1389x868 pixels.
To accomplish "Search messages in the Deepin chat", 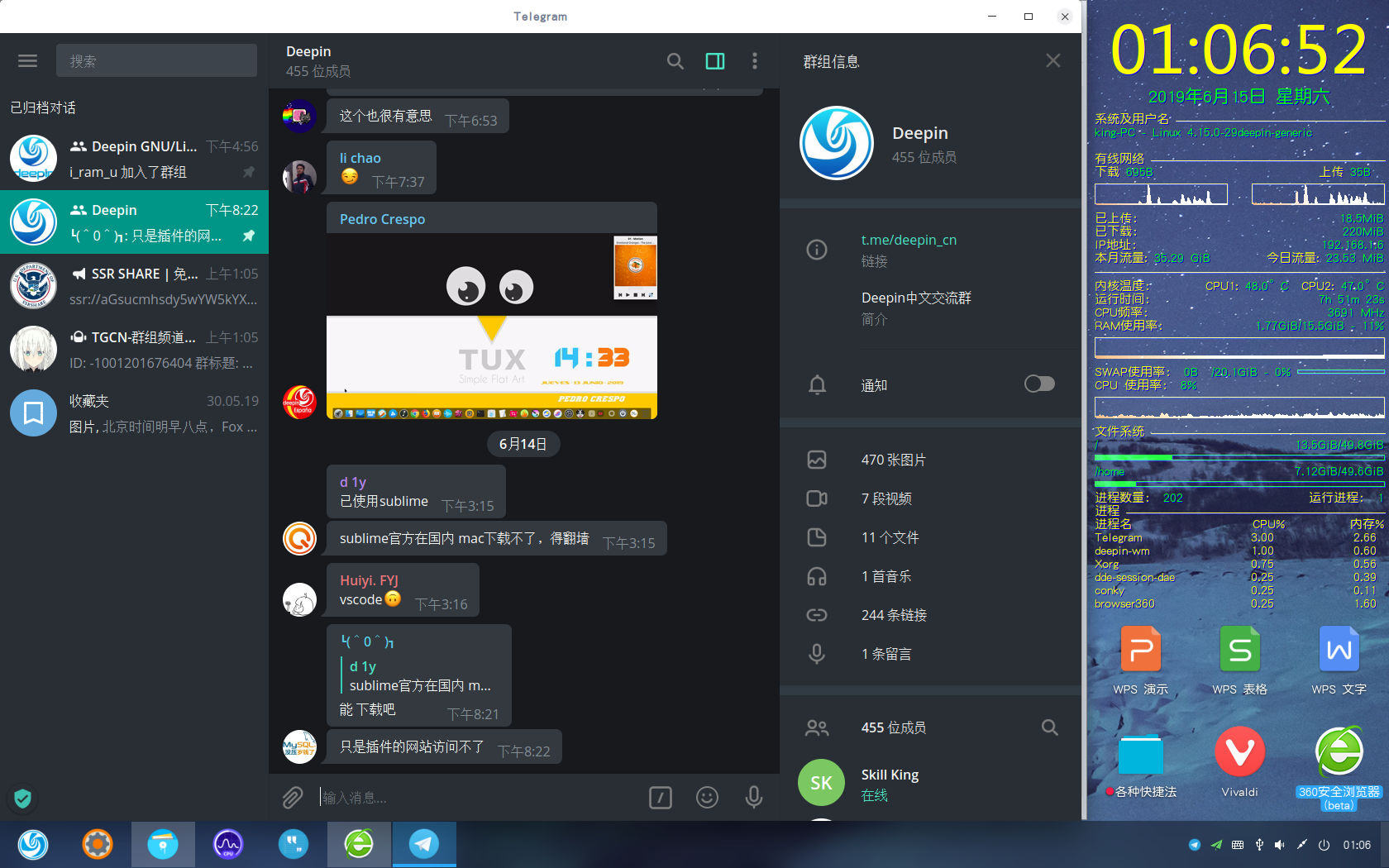I will [675, 60].
